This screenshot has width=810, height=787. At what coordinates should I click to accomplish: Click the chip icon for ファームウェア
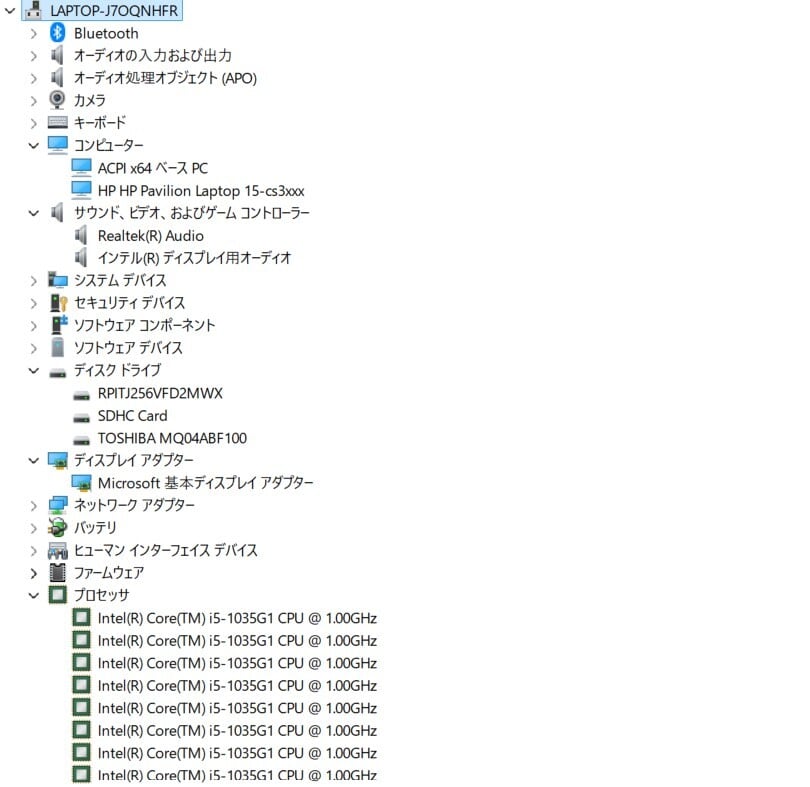57,573
